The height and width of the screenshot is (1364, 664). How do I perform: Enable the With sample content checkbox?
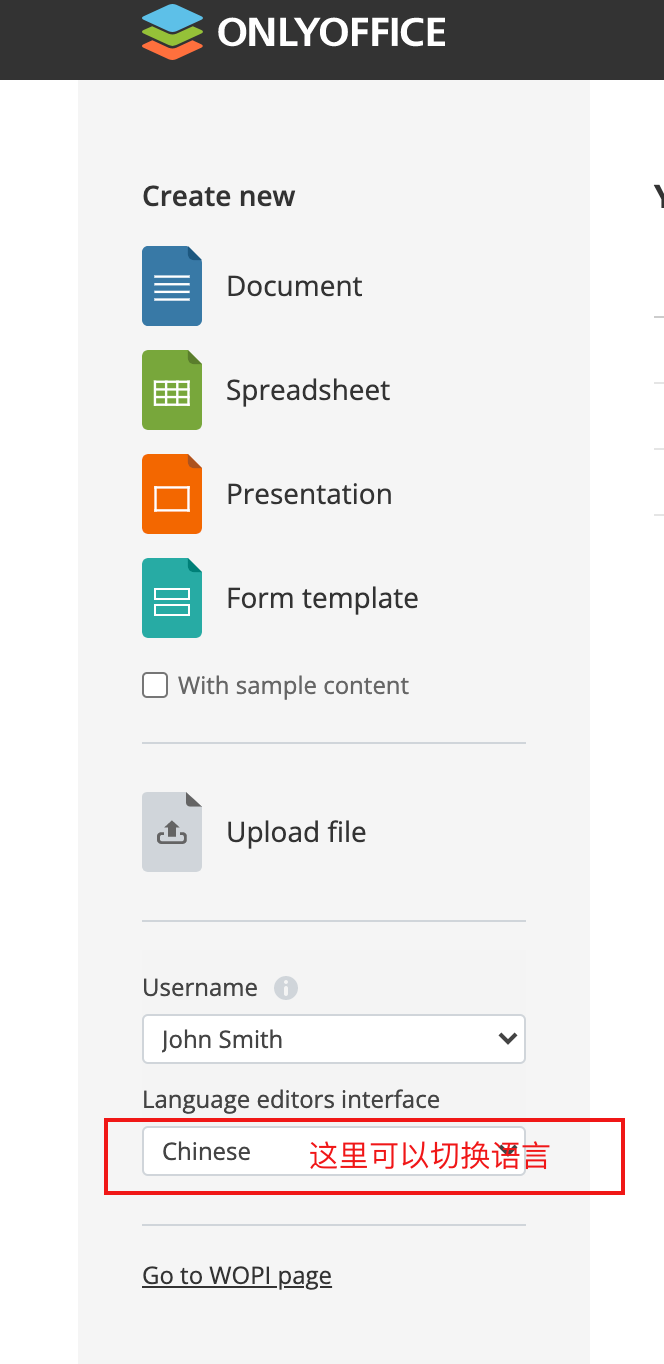[x=155, y=685]
